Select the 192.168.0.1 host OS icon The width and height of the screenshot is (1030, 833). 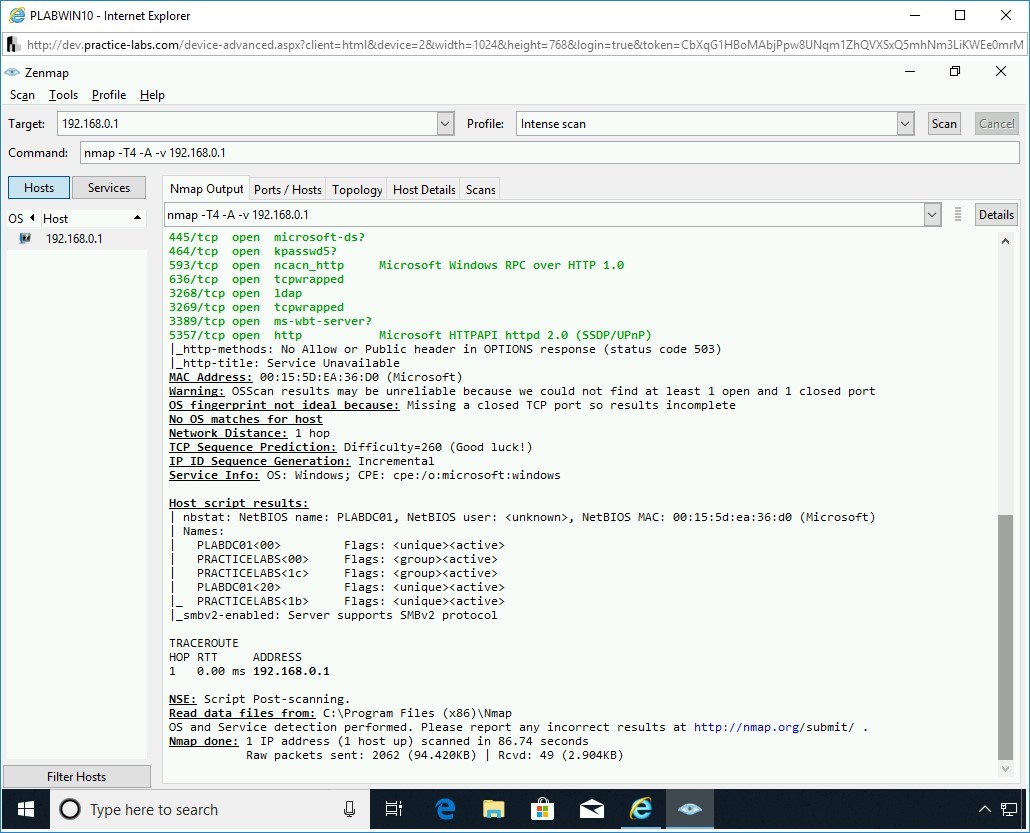click(x=25, y=239)
